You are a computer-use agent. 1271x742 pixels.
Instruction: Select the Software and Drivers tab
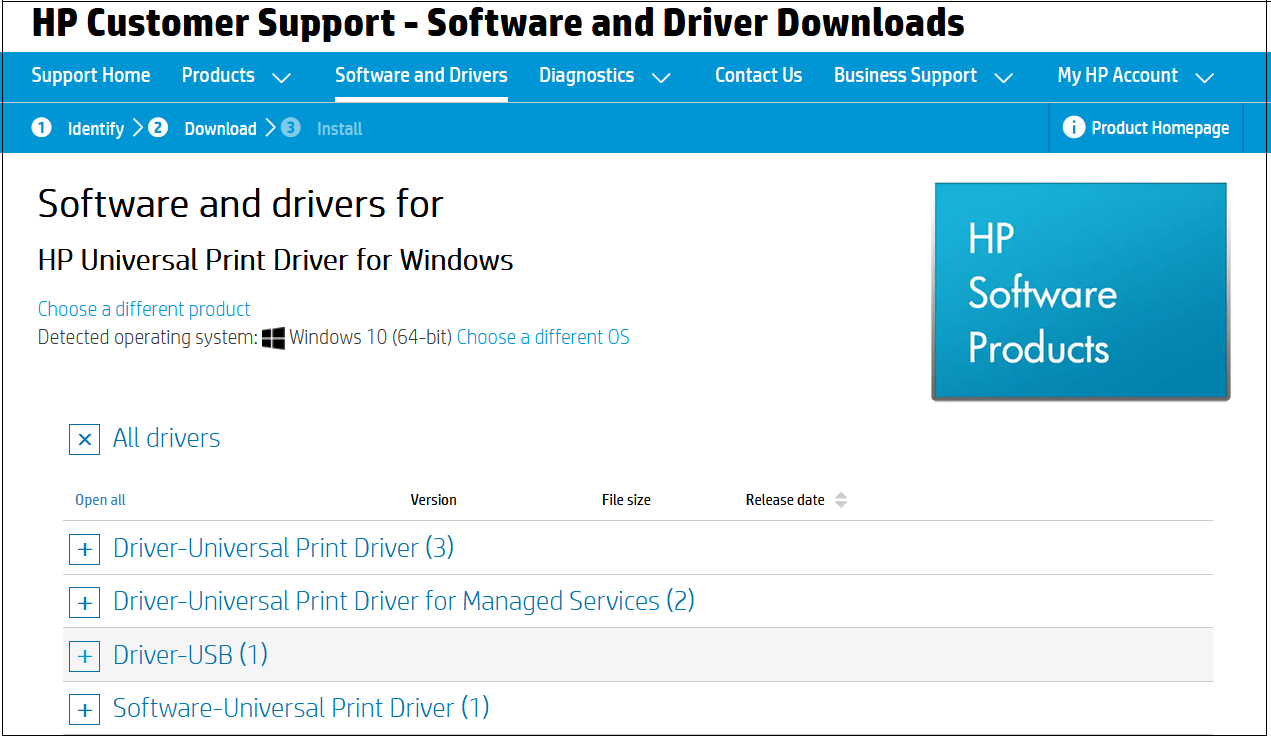[421, 75]
